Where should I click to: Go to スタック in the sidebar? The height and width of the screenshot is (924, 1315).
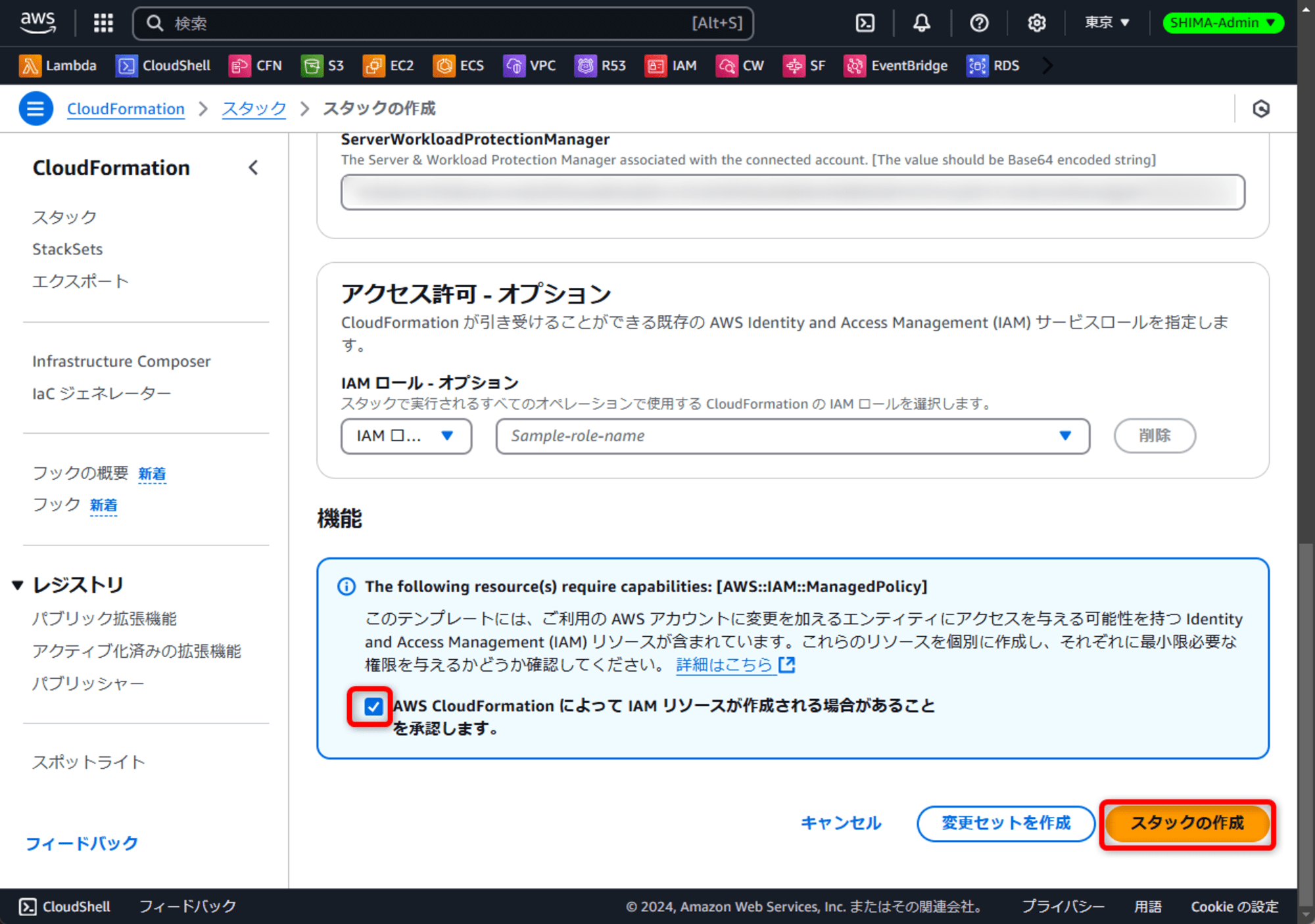(x=64, y=217)
